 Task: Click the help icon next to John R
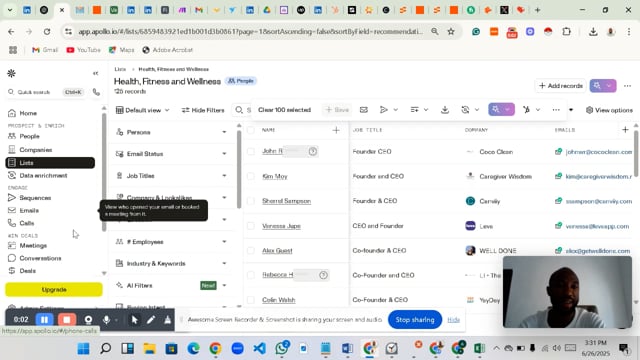coord(313,151)
